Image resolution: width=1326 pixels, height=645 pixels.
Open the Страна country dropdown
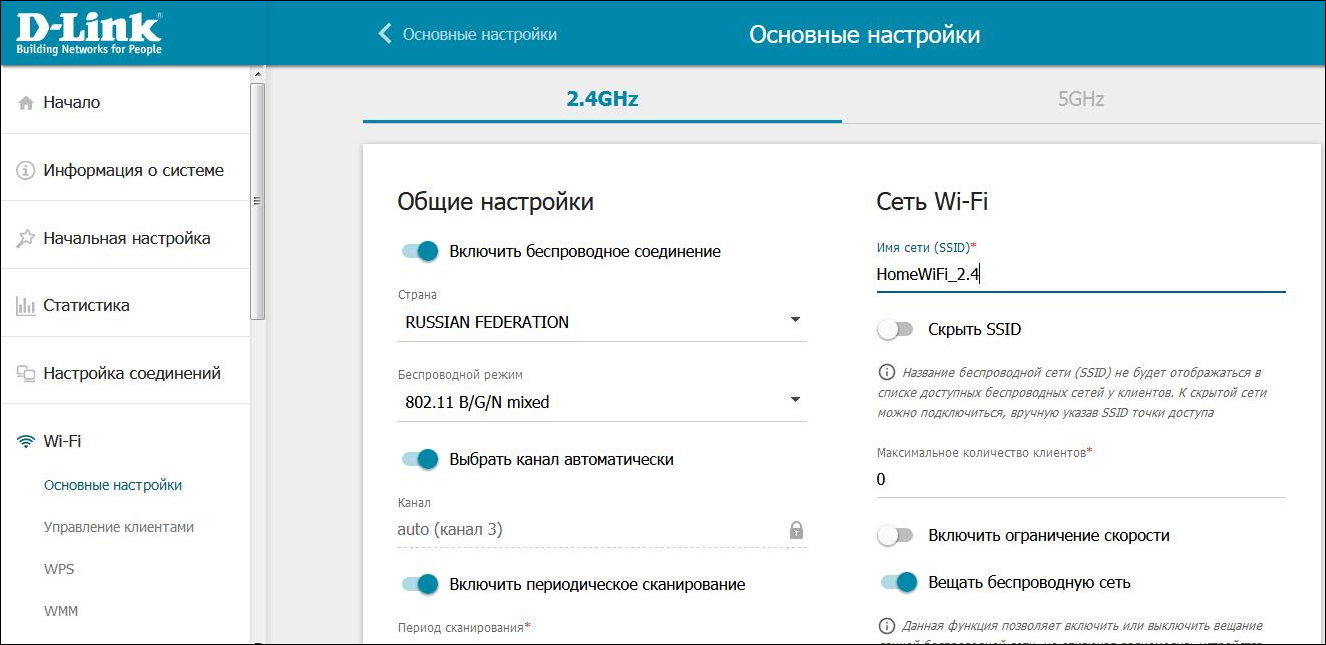tap(601, 322)
